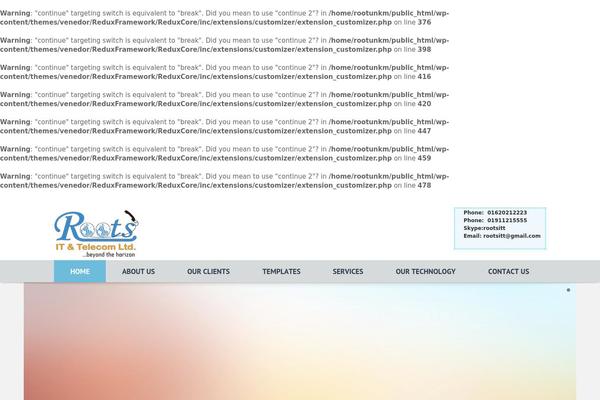
Task: Select TEMPLATES in the navigation bar
Action: coord(281,271)
